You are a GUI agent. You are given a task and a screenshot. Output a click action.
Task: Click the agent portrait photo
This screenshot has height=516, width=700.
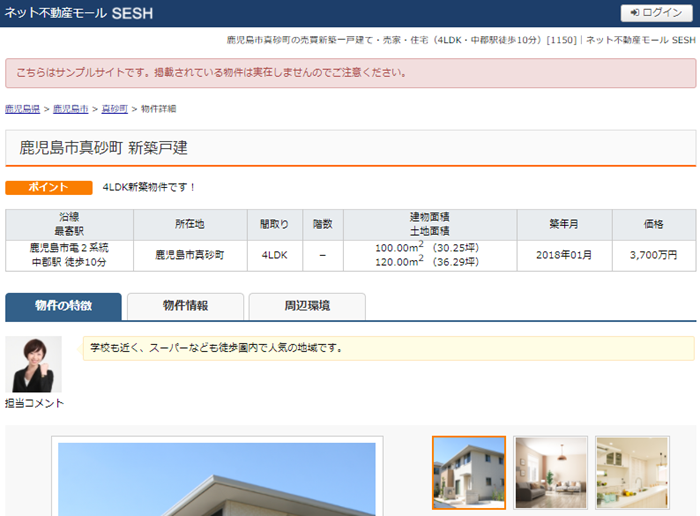click(x=33, y=364)
